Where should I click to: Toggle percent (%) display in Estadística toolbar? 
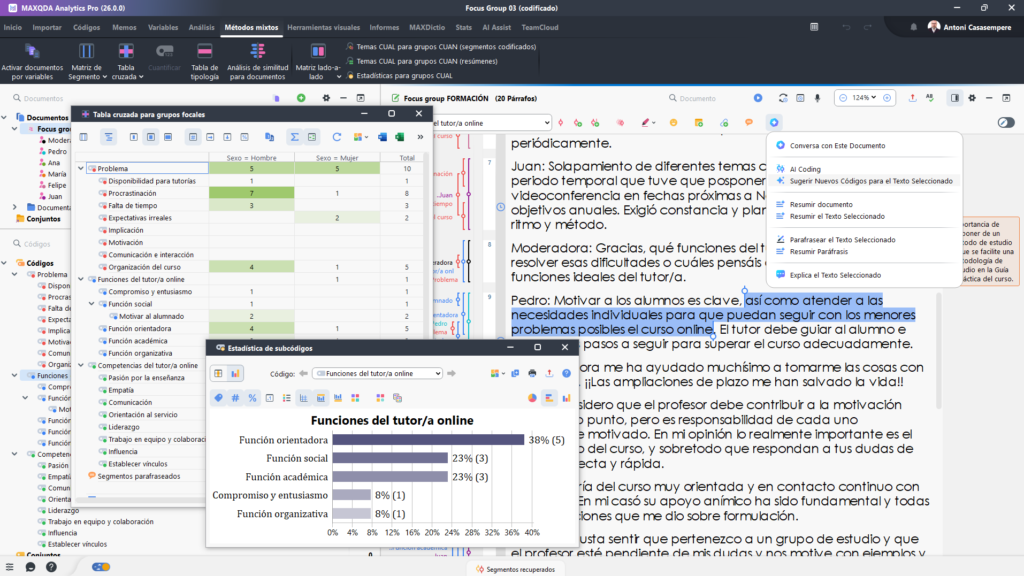252,398
